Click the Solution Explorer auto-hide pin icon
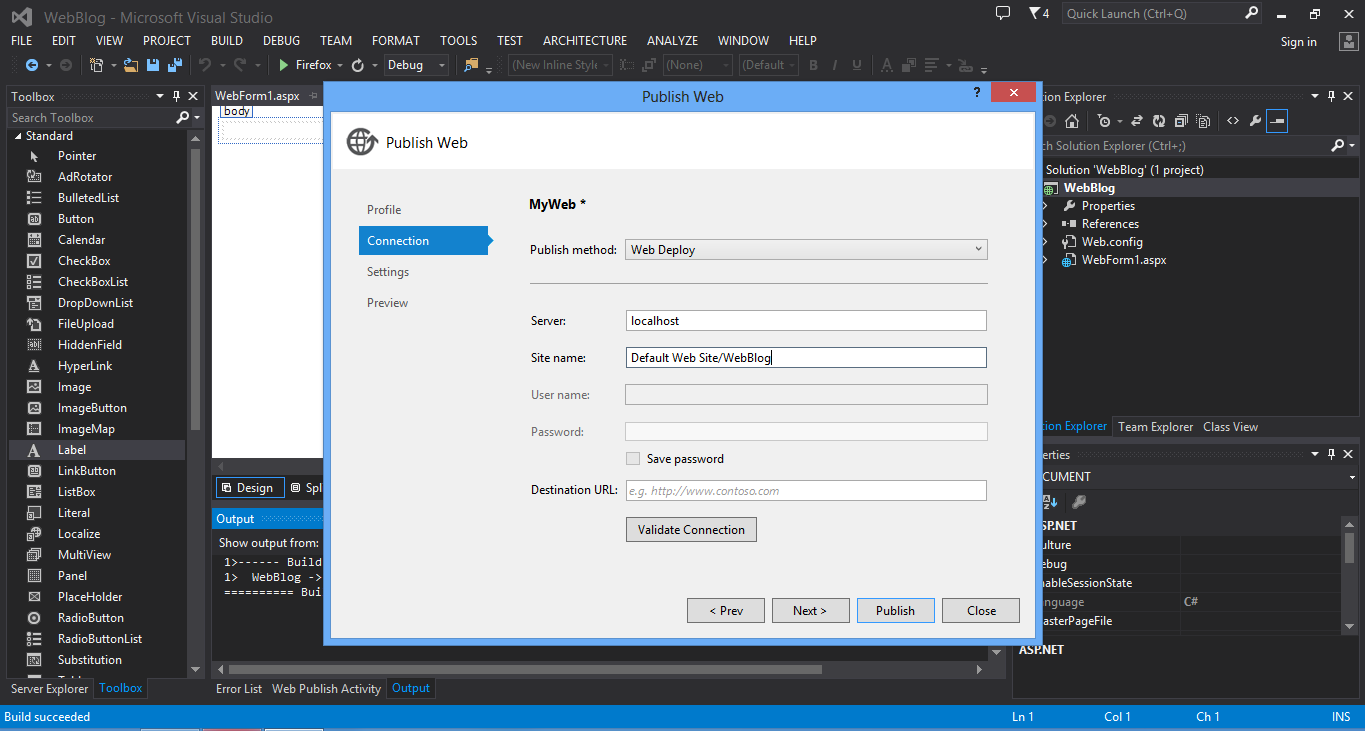This screenshot has width=1365, height=731. (x=1329, y=96)
